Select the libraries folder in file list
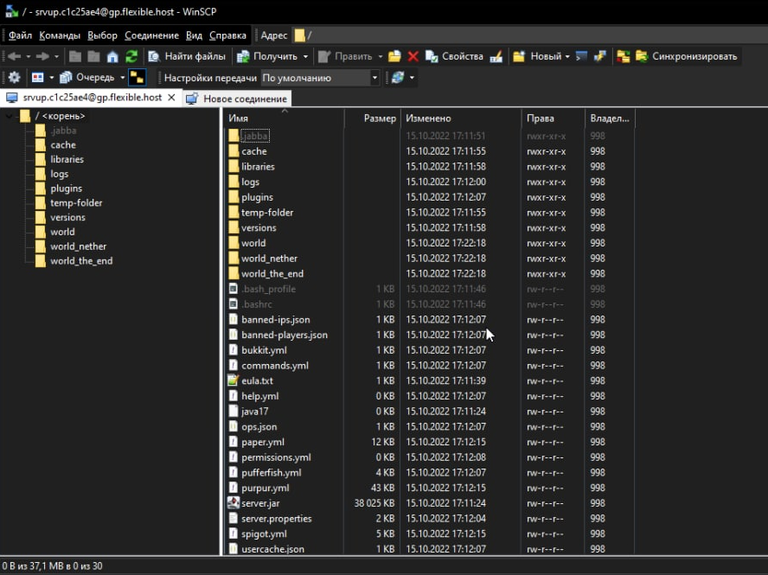Screen dimensions: 768x575 pyautogui.click(x=258, y=167)
